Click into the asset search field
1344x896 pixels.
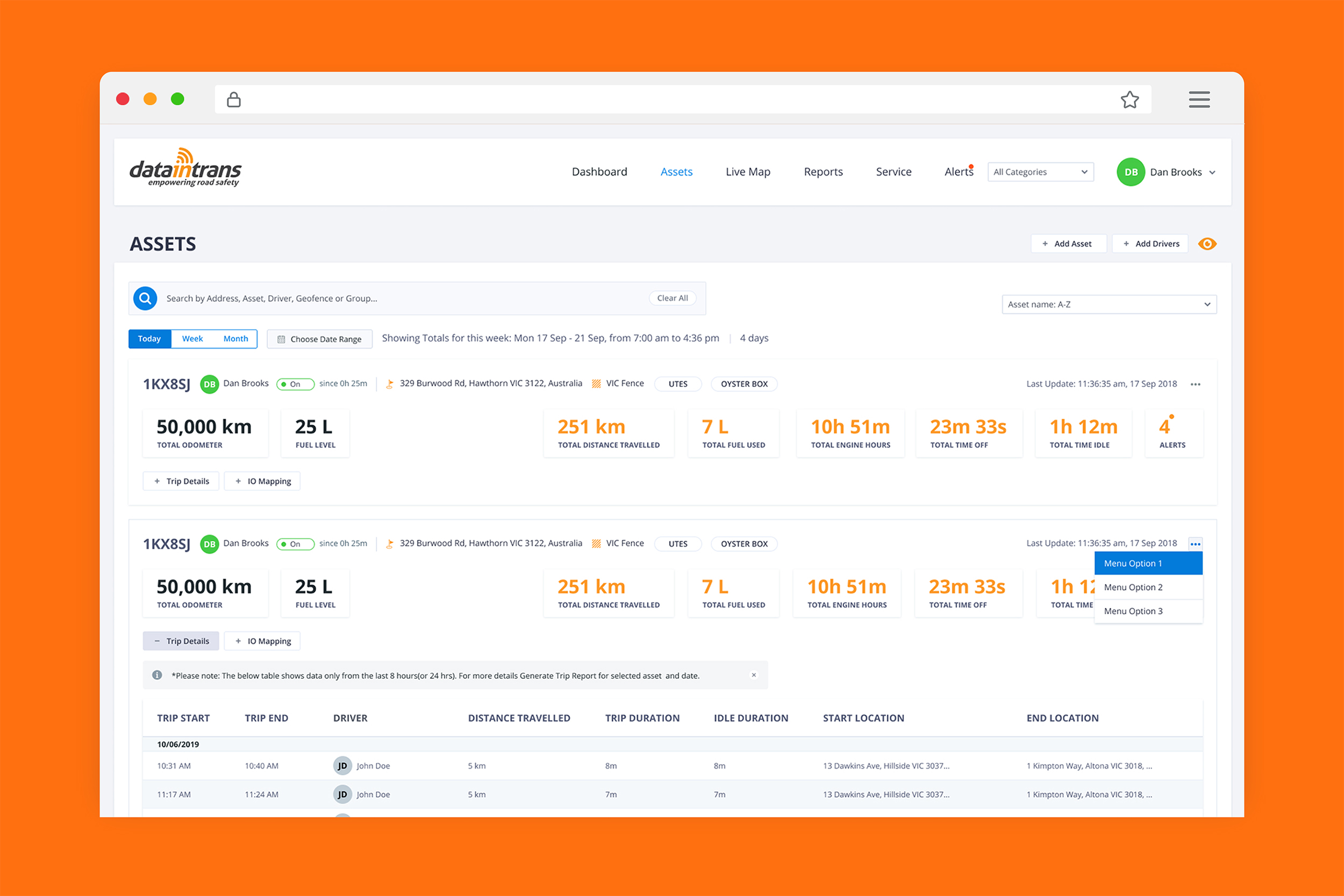(x=400, y=298)
